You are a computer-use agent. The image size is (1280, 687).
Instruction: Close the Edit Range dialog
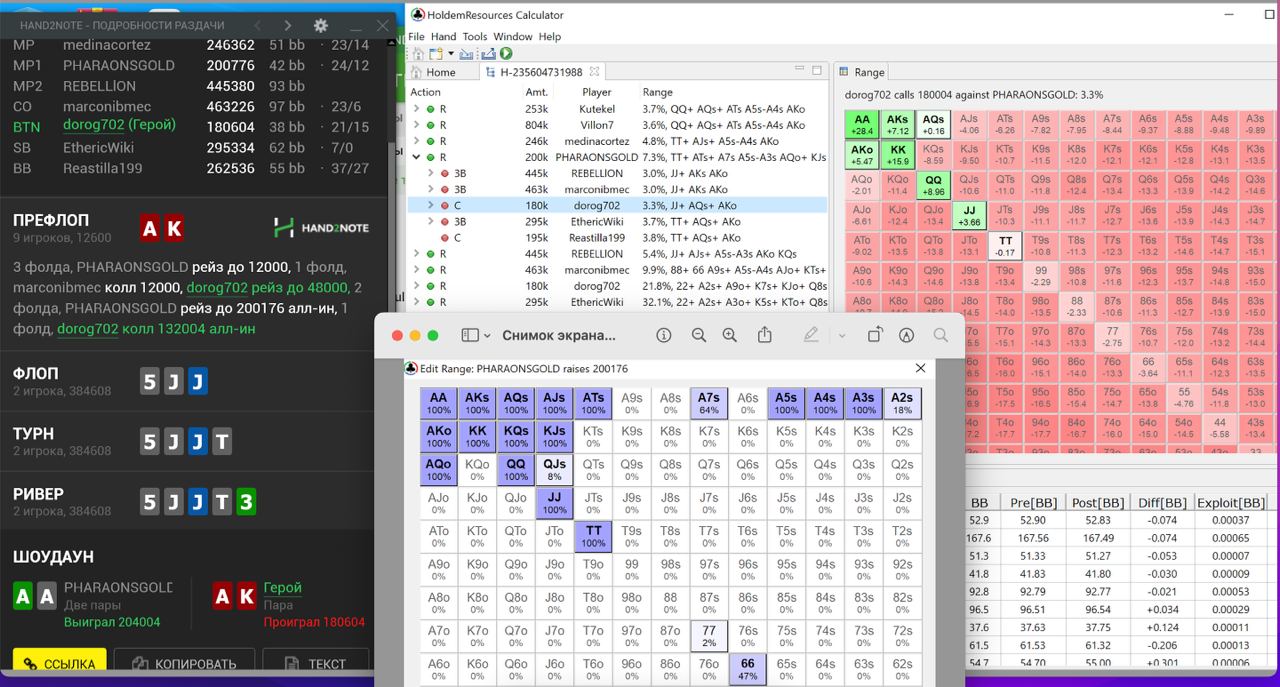coord(921,368)
